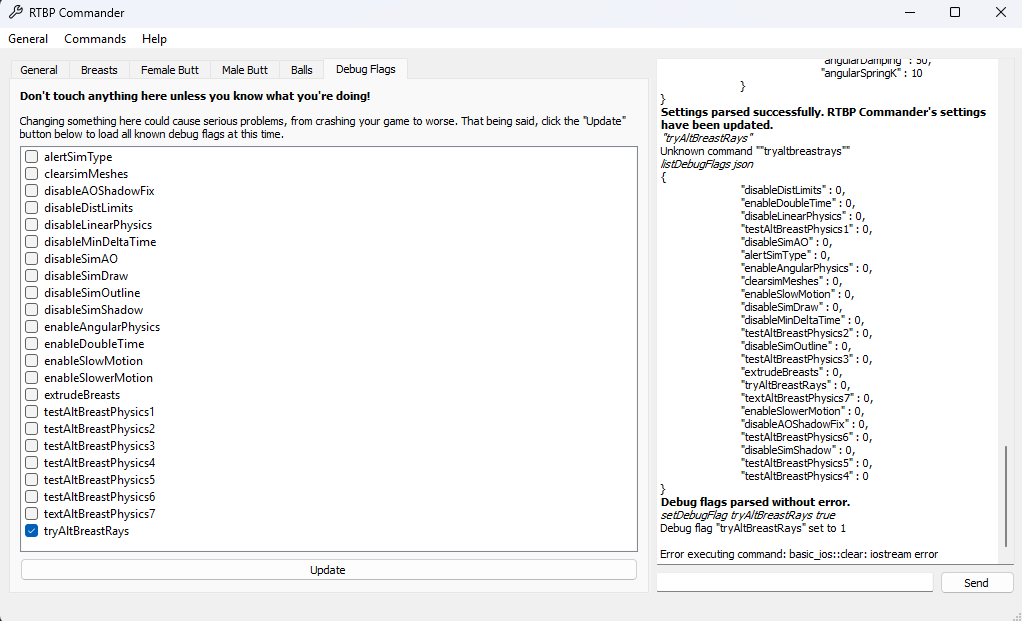This screenshot has width=1022, height=621.
Task: Switch to the Breasts tab
Action: click(99, 70)
